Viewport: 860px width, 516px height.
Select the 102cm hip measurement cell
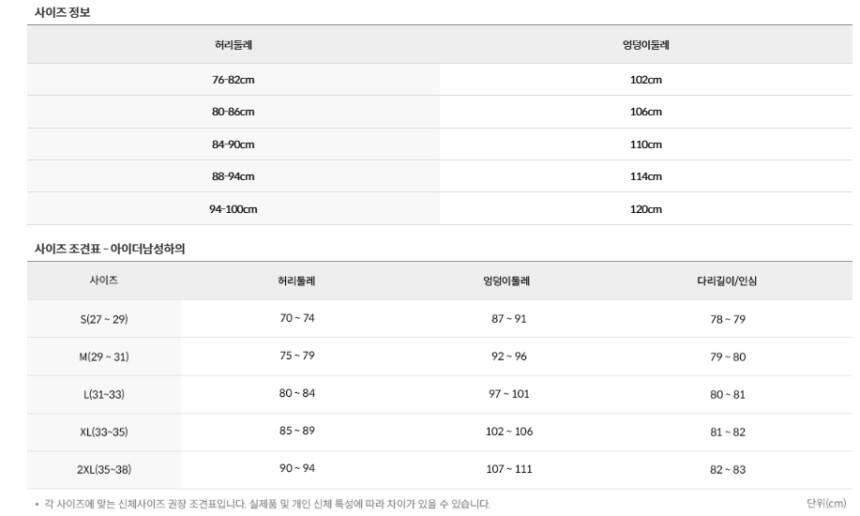coord(646,80)
